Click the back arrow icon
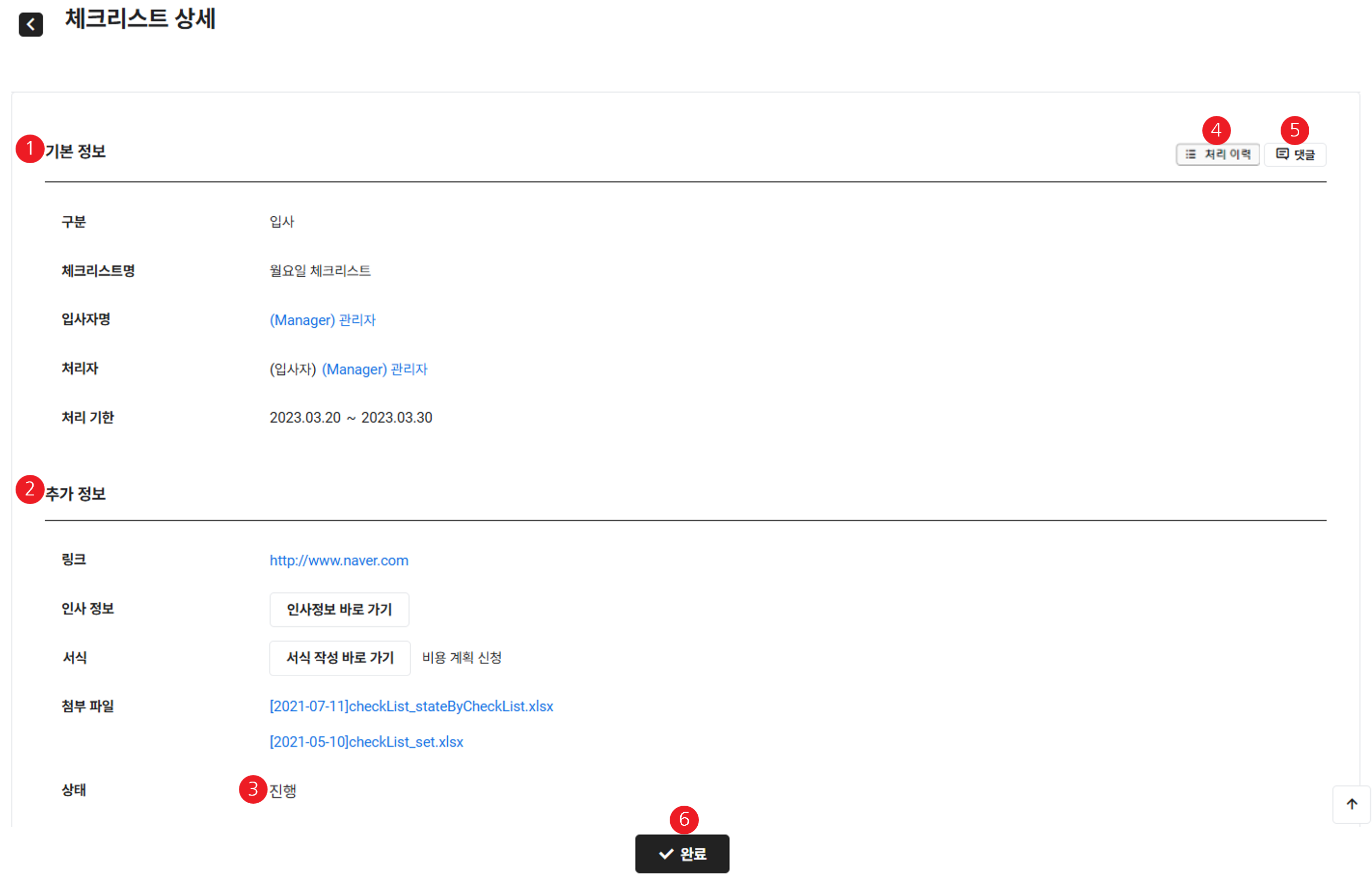 pos(31,25)
